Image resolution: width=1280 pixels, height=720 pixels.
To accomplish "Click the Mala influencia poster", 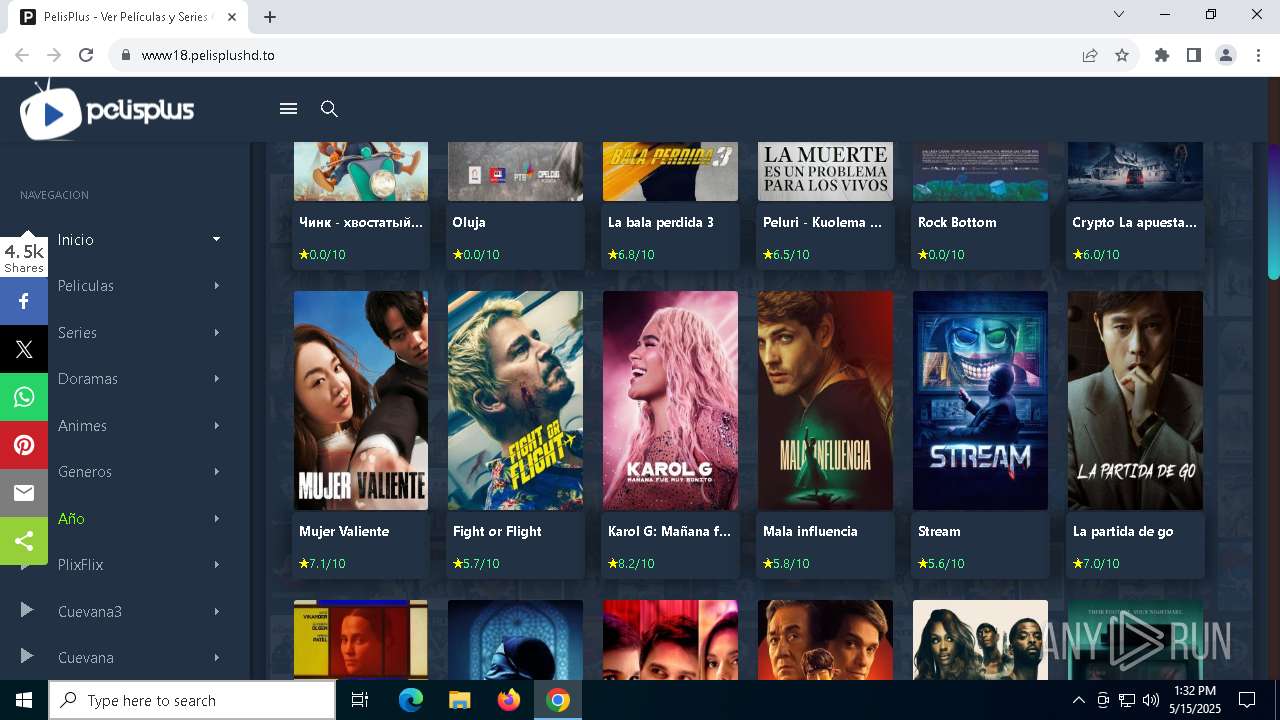I will coord(825,400).
